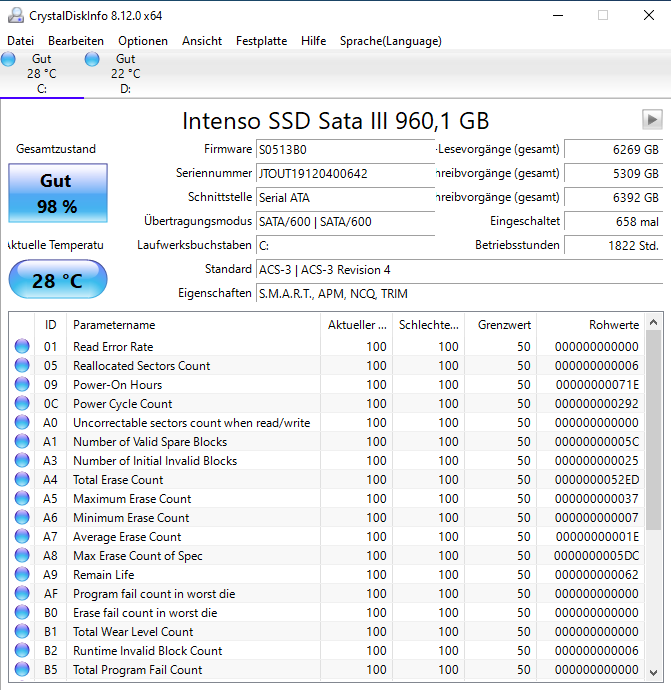Click the Standard field ACS-3 Revision 4

(x=459, y=269)
